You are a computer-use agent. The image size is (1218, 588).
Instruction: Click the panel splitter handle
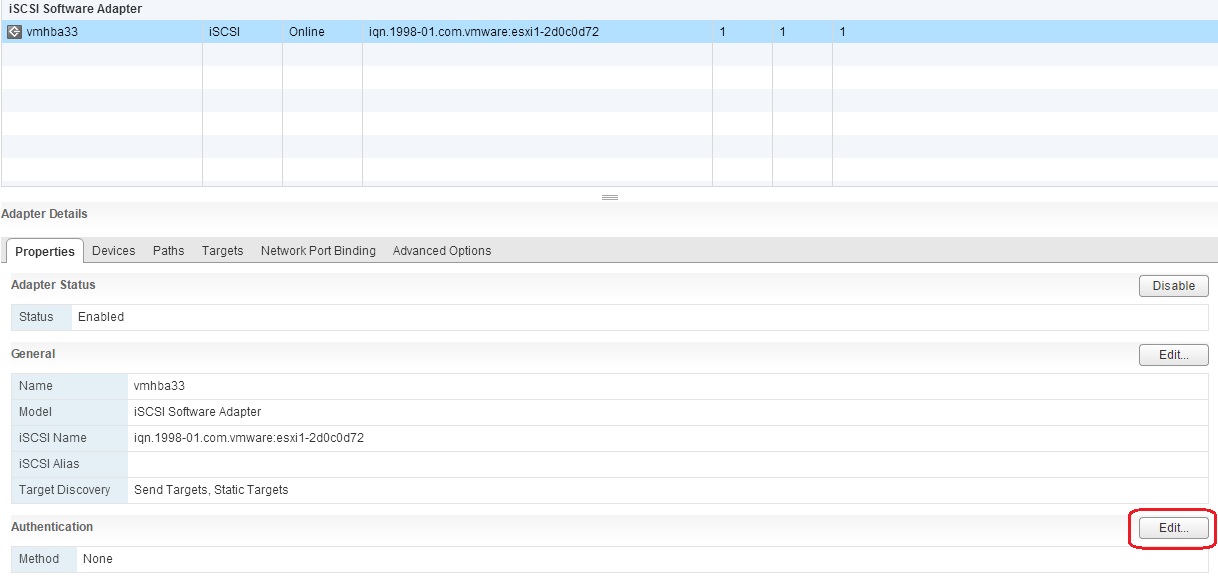click(x=609, y=196)
